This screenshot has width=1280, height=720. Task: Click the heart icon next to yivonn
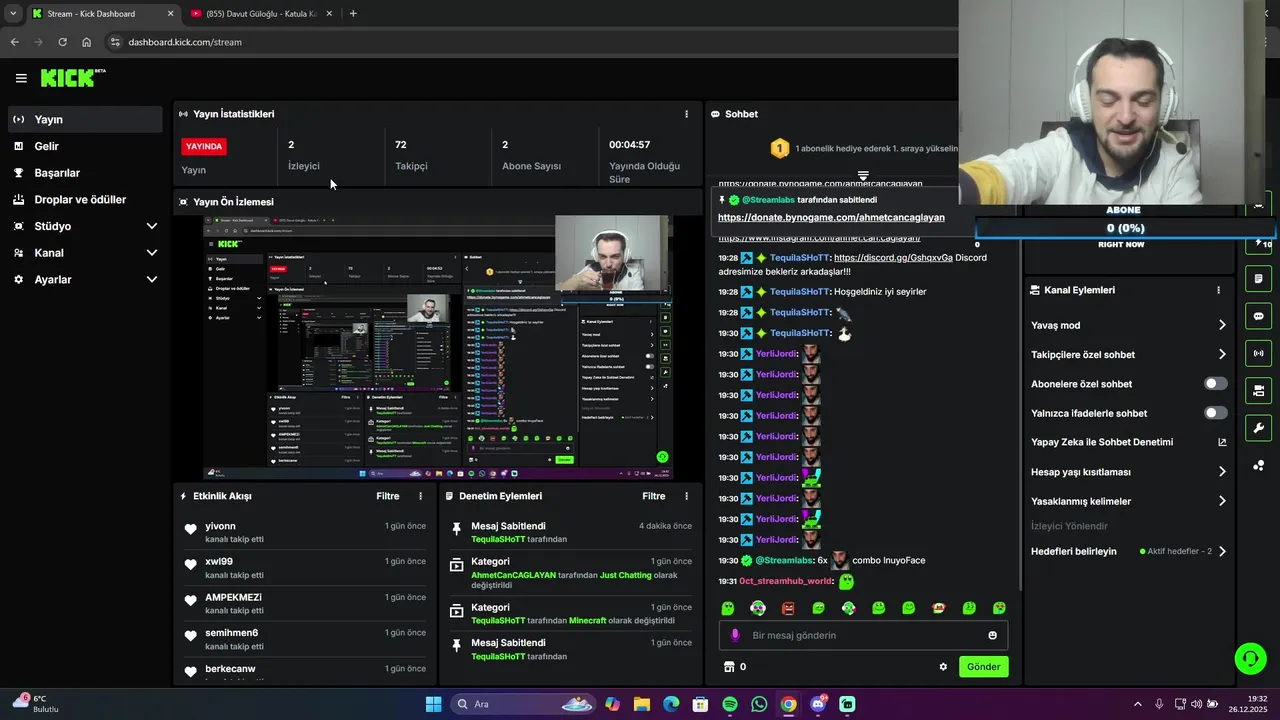pos(191,529)
